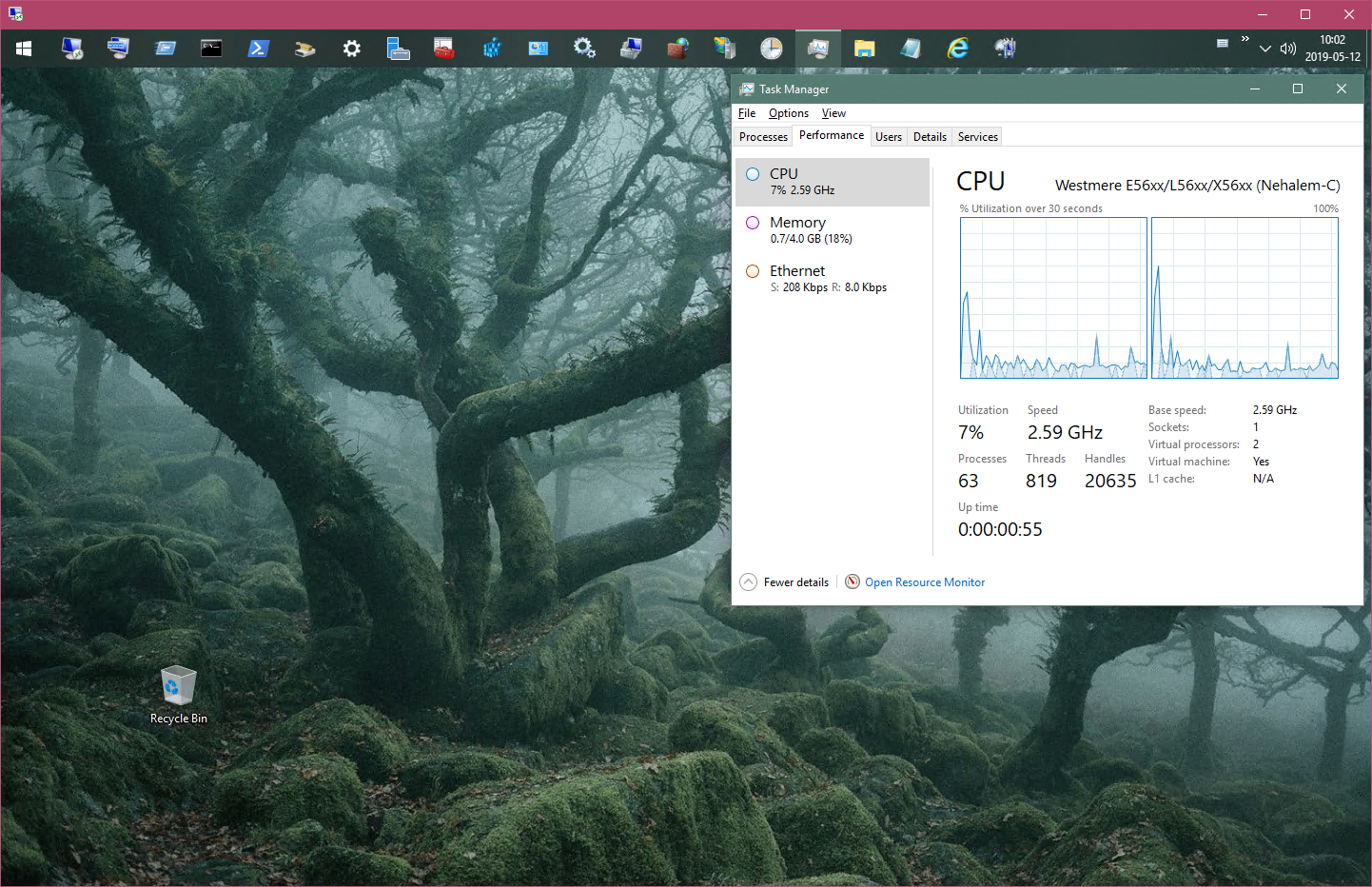
Task: Open File Explorer from the taskbar
Action: (864, 48)
